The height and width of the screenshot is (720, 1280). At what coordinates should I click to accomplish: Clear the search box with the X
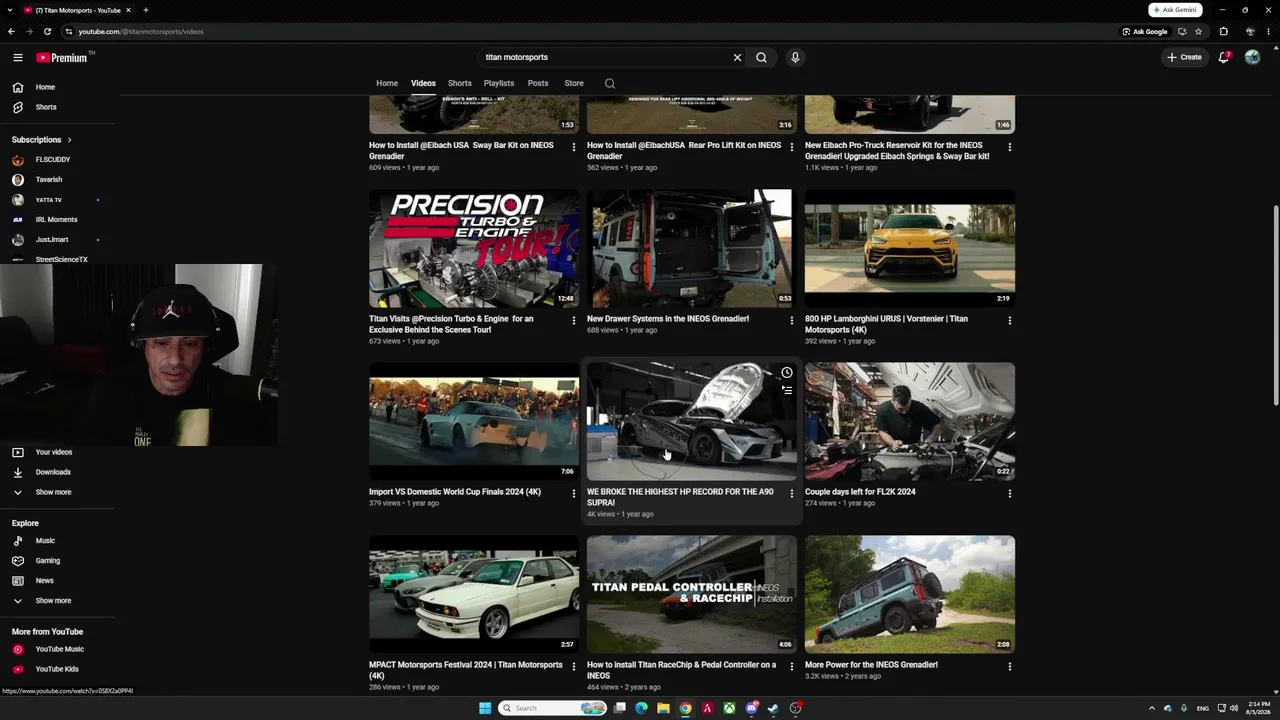point(737,57)
